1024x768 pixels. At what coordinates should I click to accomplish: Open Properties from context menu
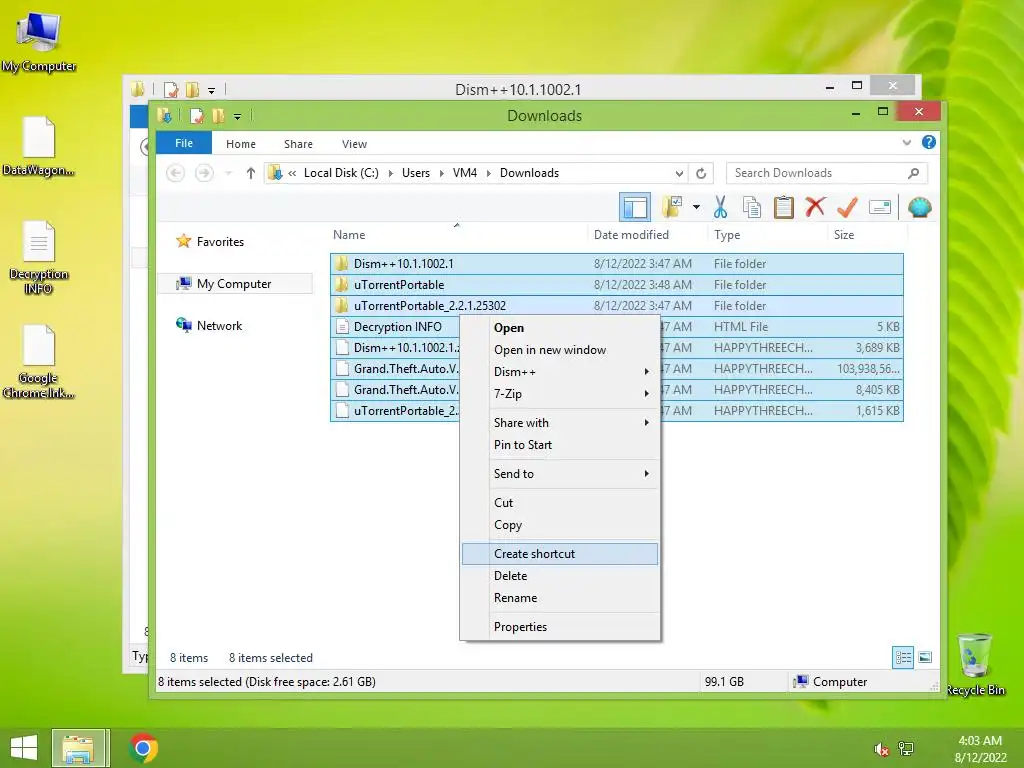click(x=560, y=627)
